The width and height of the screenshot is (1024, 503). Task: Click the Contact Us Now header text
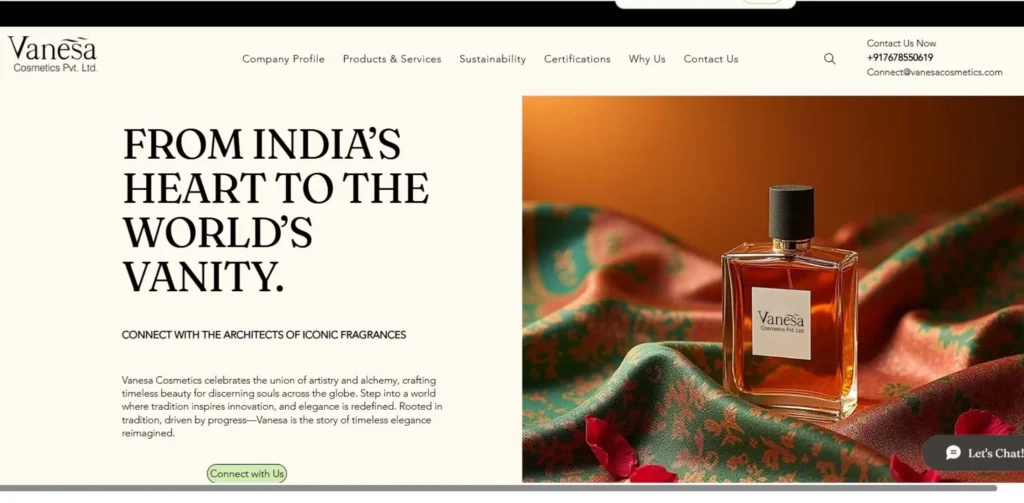point(901,43)
